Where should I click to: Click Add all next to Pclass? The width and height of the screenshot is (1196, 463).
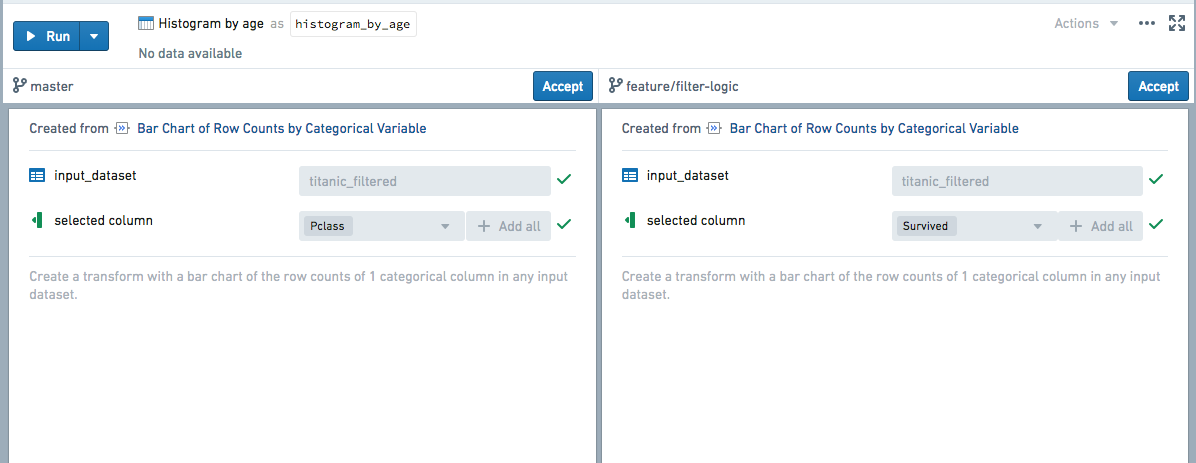pos(509,227)
